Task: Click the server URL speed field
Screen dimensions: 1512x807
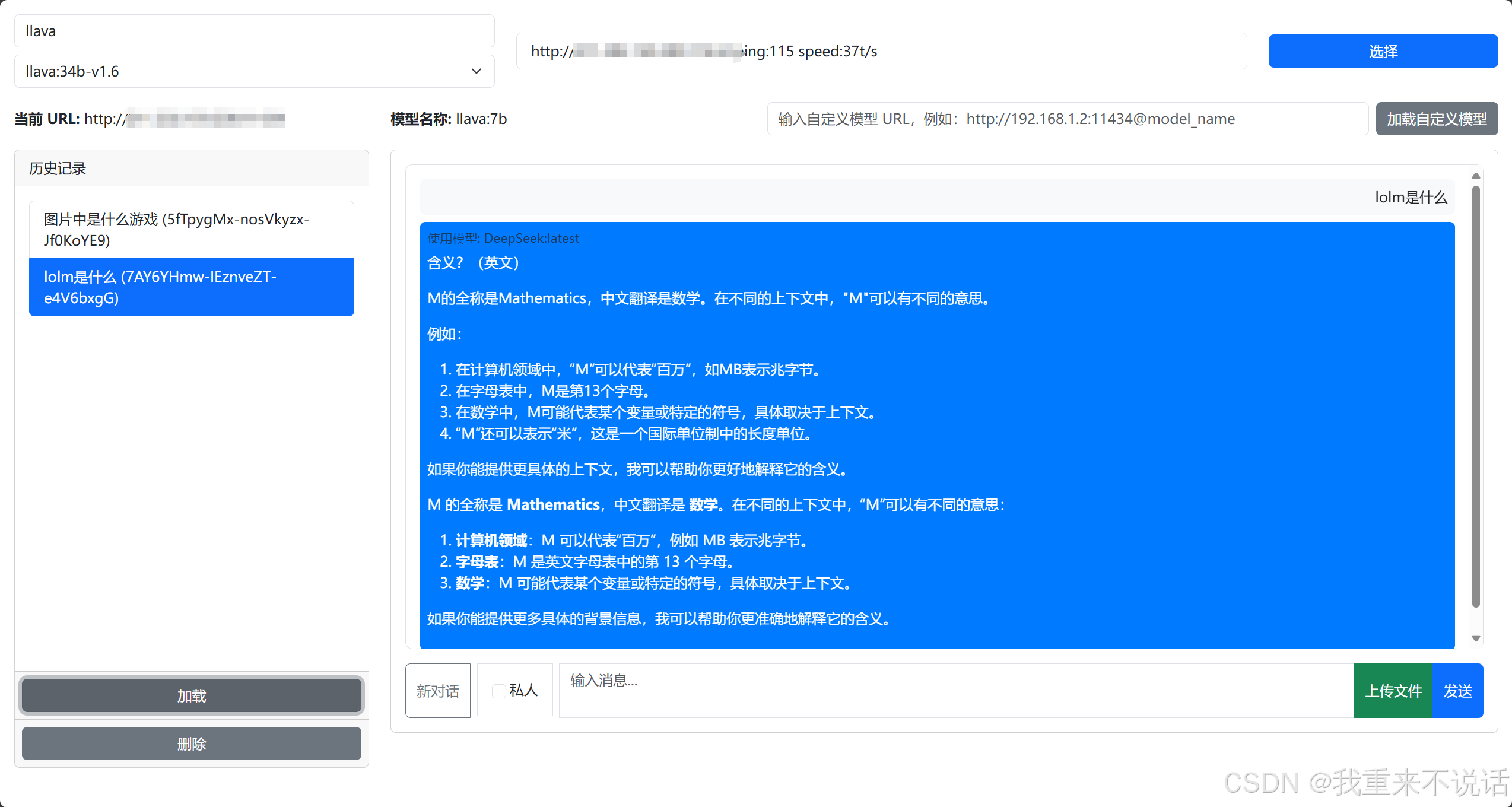Action: pos(881,51)
